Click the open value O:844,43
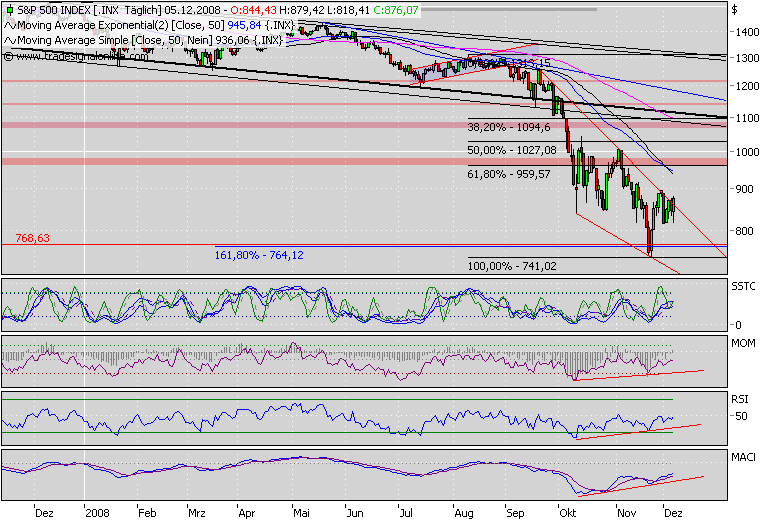 (253, 10)
